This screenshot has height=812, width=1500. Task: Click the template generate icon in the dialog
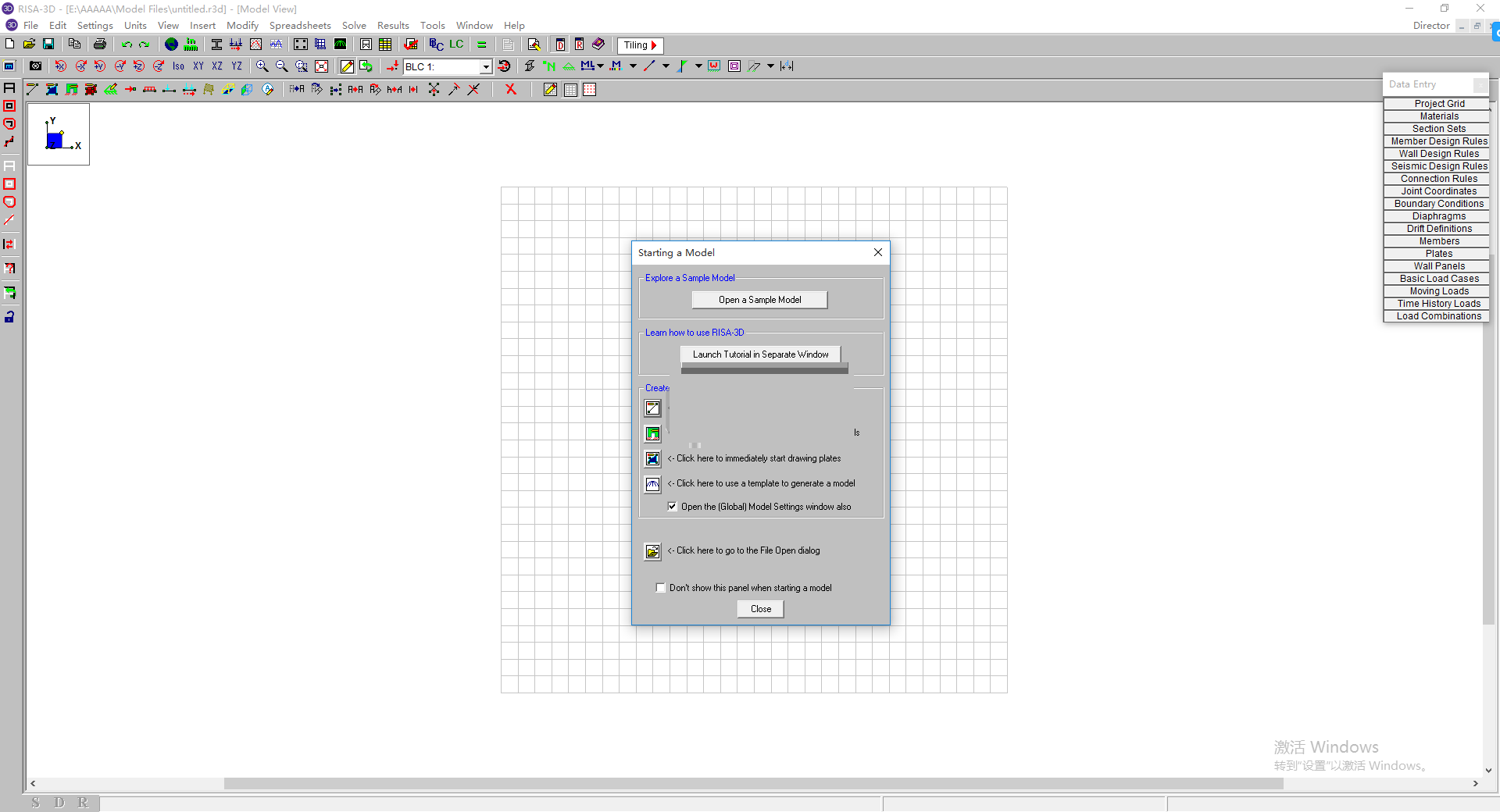[652, 484]
